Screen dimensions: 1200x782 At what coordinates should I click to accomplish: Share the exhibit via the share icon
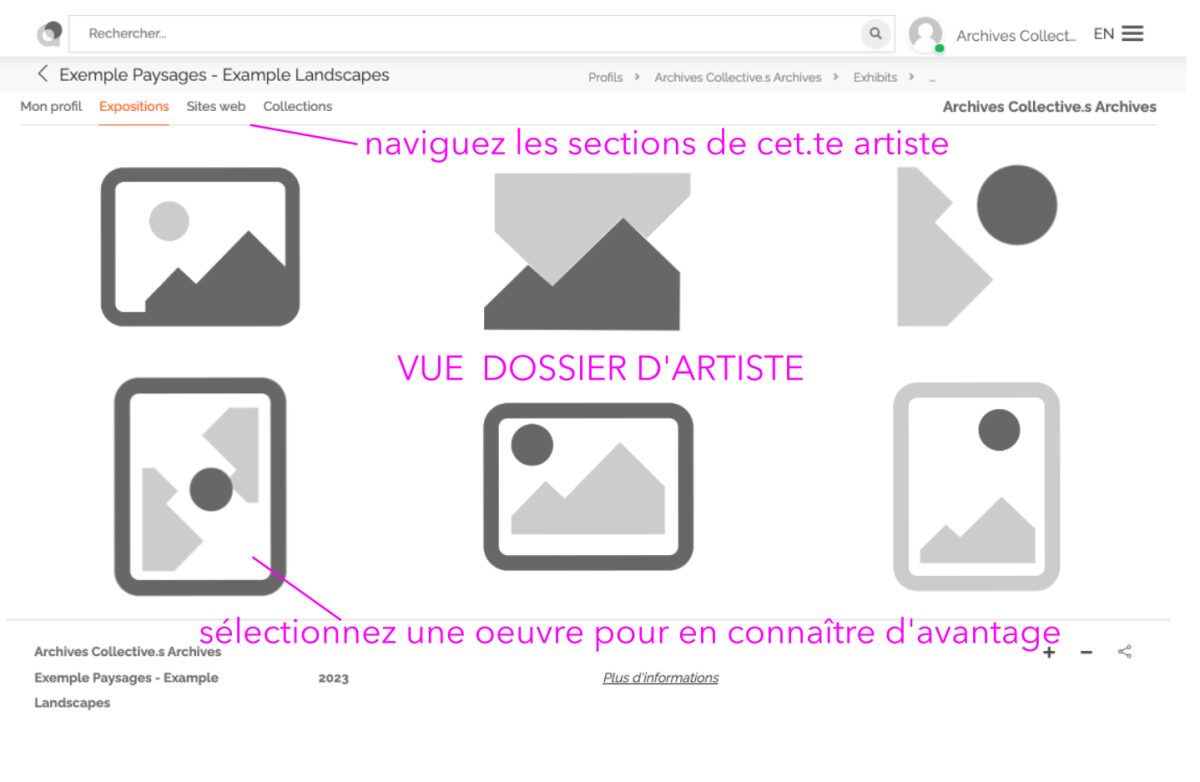click(x=1124, y=651)
